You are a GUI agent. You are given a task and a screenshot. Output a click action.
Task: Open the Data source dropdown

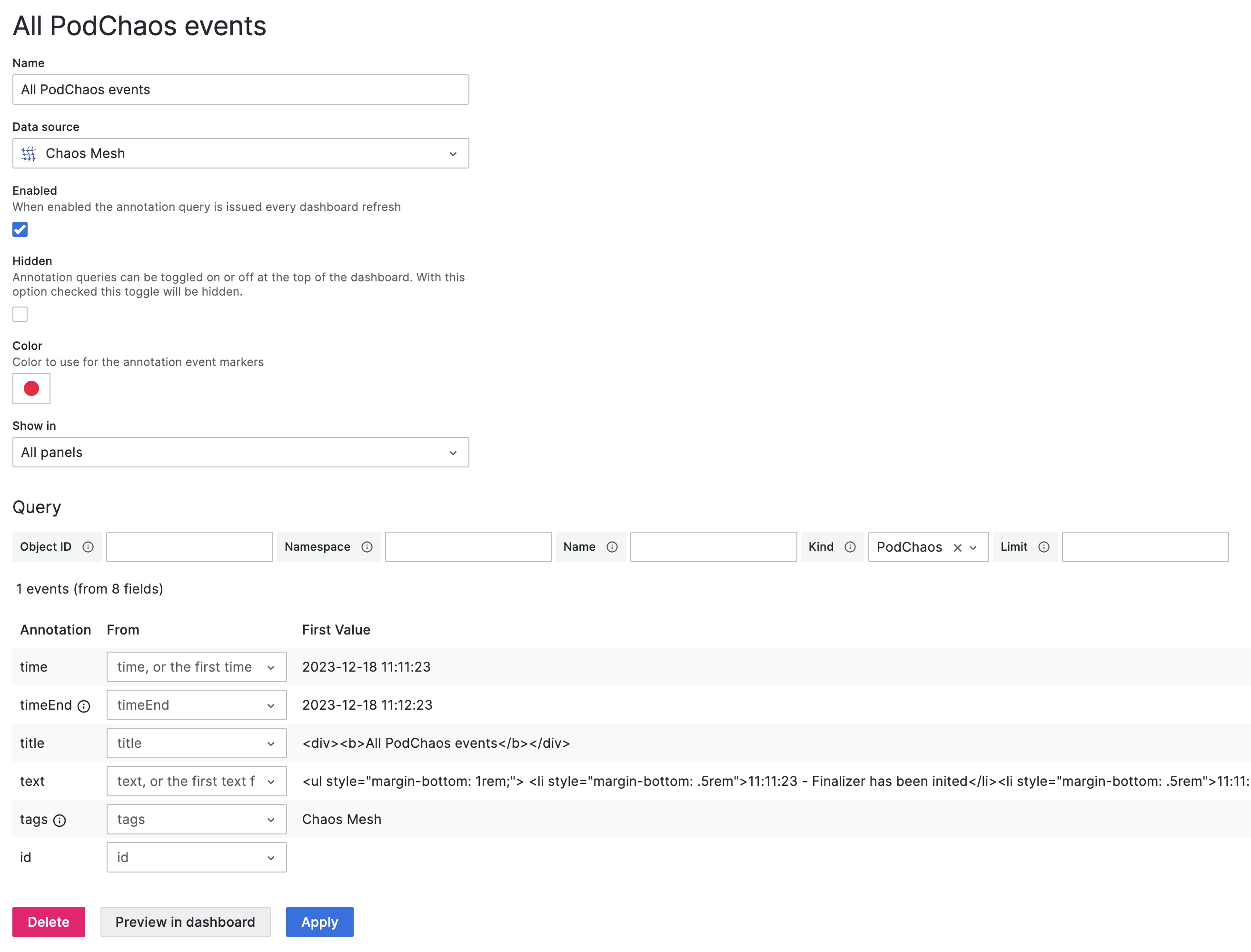pos(240,154)
